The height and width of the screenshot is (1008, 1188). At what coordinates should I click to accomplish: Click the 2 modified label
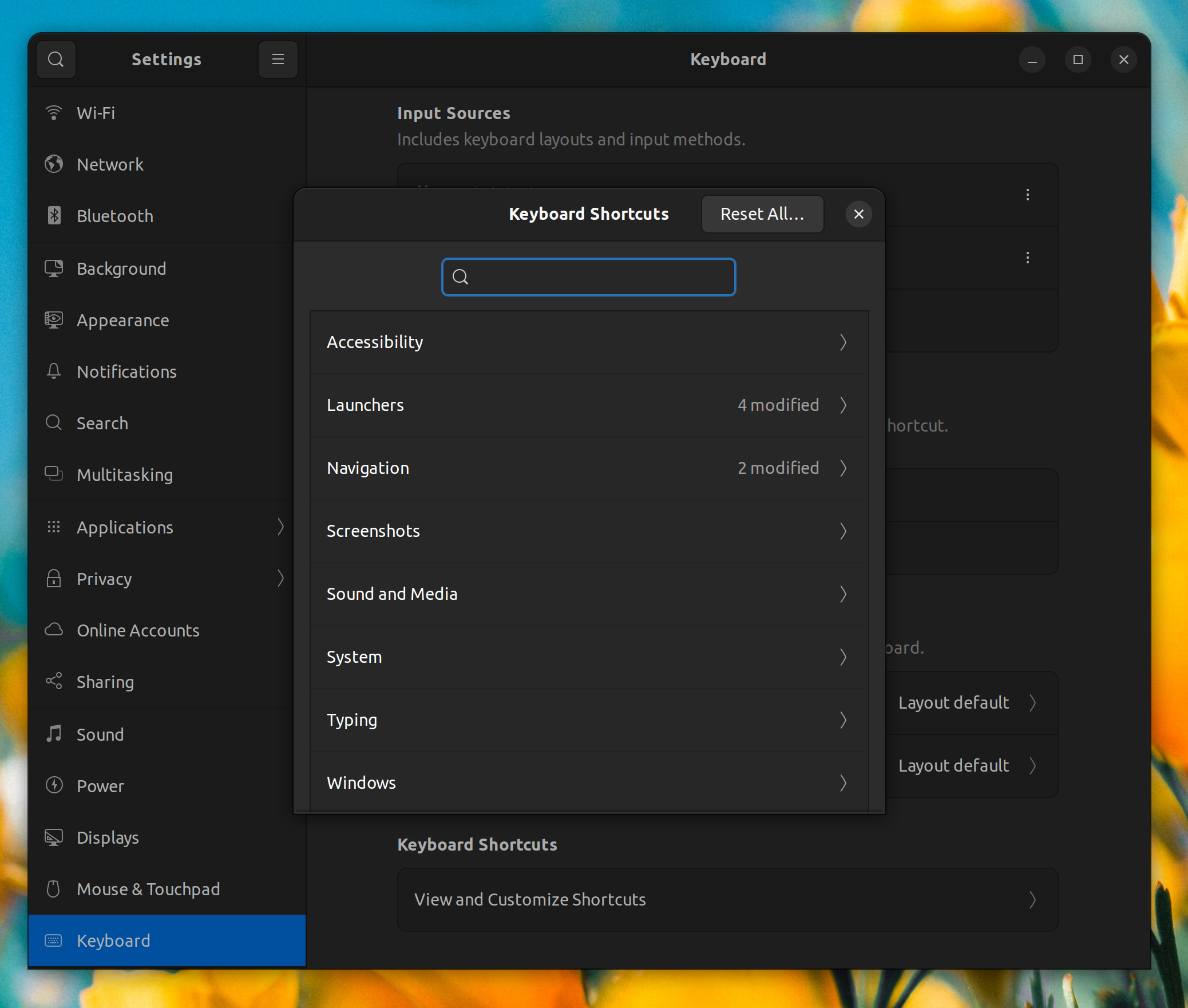(x=778, y=468)
